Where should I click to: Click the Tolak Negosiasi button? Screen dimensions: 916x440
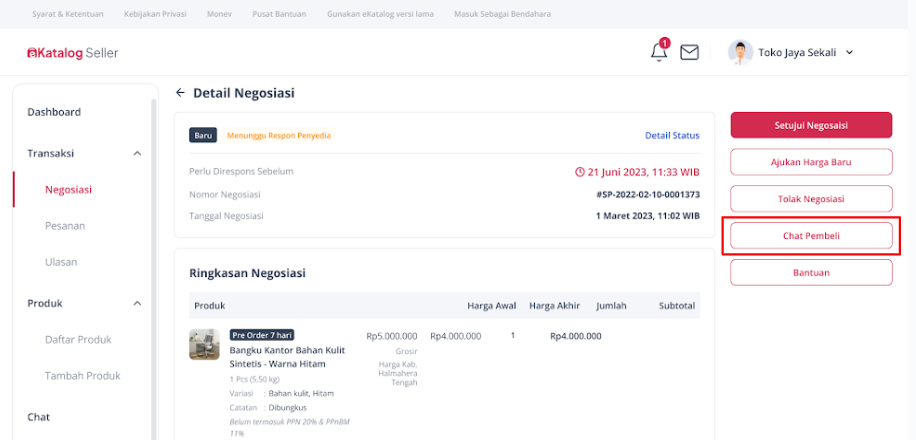click(811, 199)
